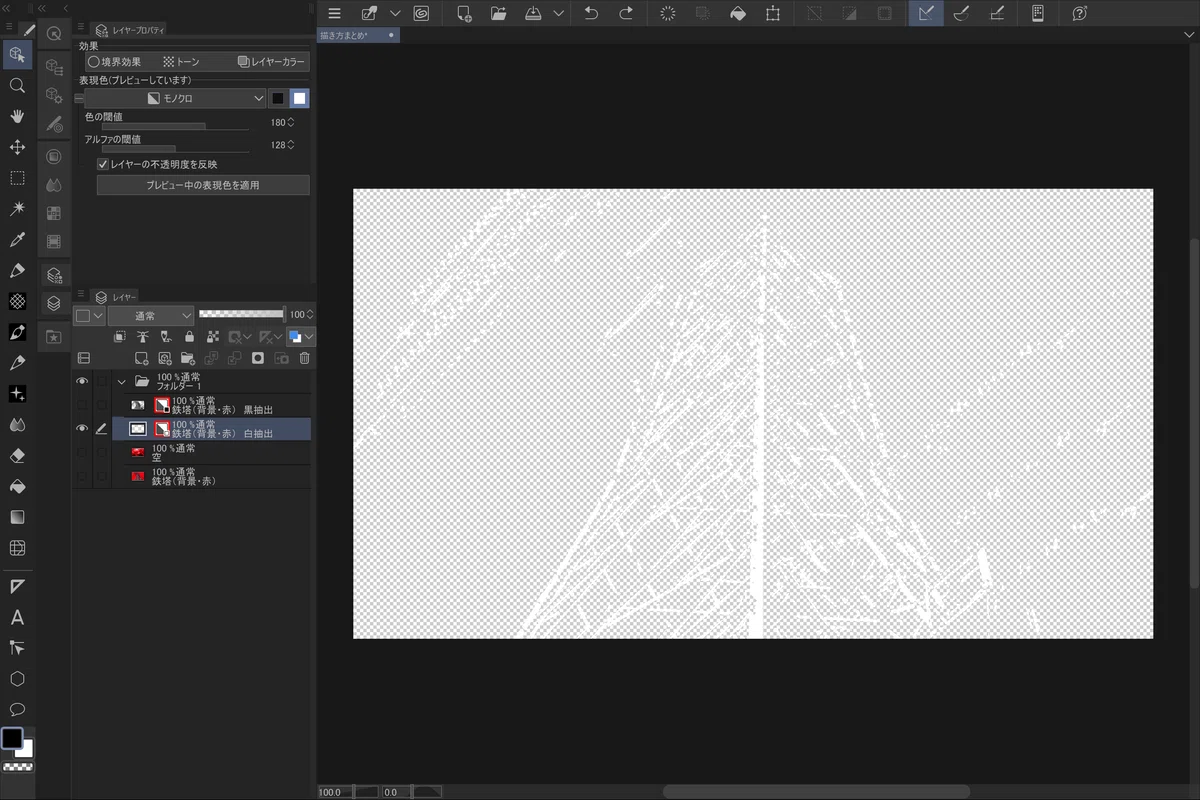Image resolution: width=1200 pixels, height=800 pixels.
Task: Select the Zoom magnifier tool
Action: point(17,86)
